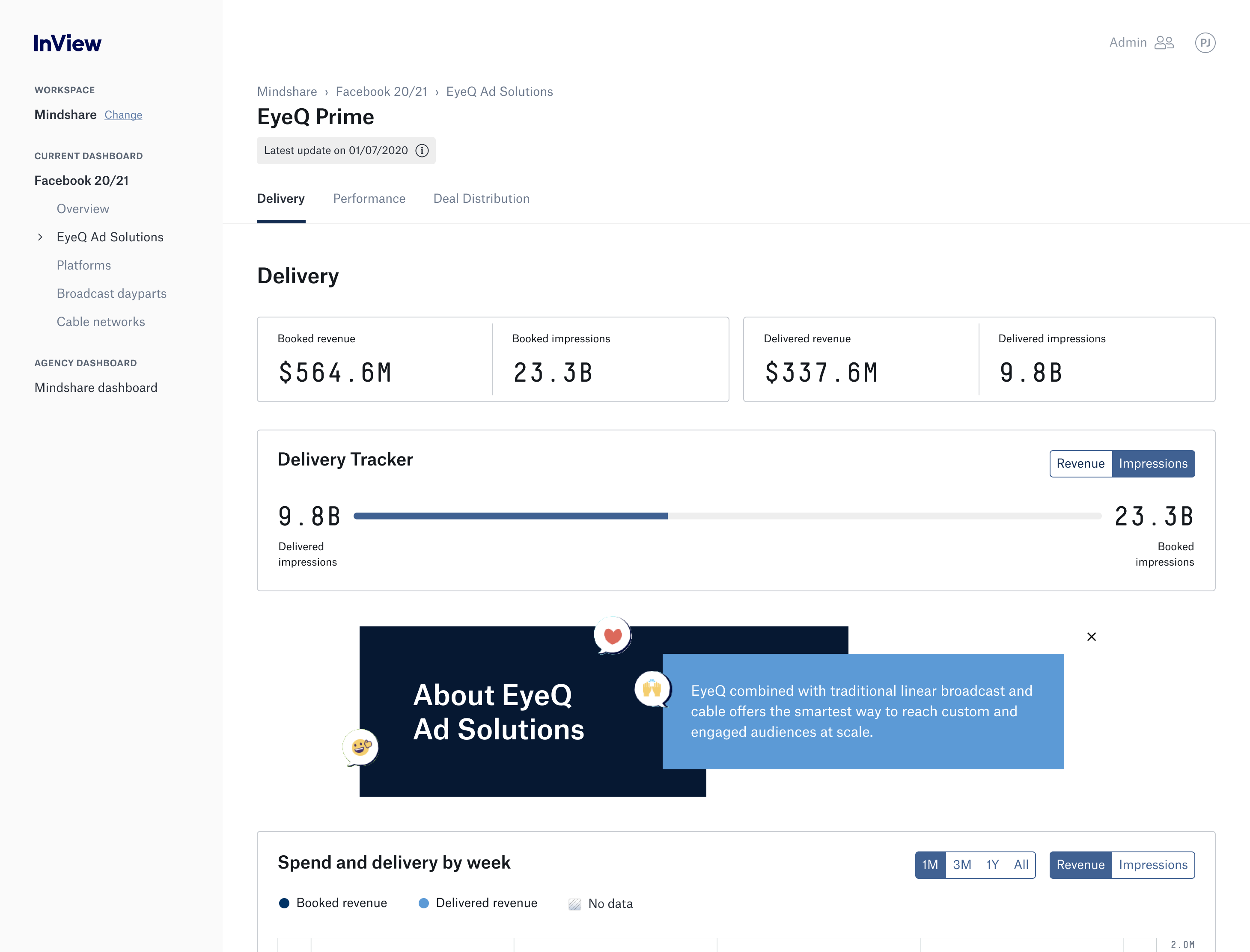Open Mindshare dashboard link
Viewport: 1250px width, 952px height.
[96, 388]
